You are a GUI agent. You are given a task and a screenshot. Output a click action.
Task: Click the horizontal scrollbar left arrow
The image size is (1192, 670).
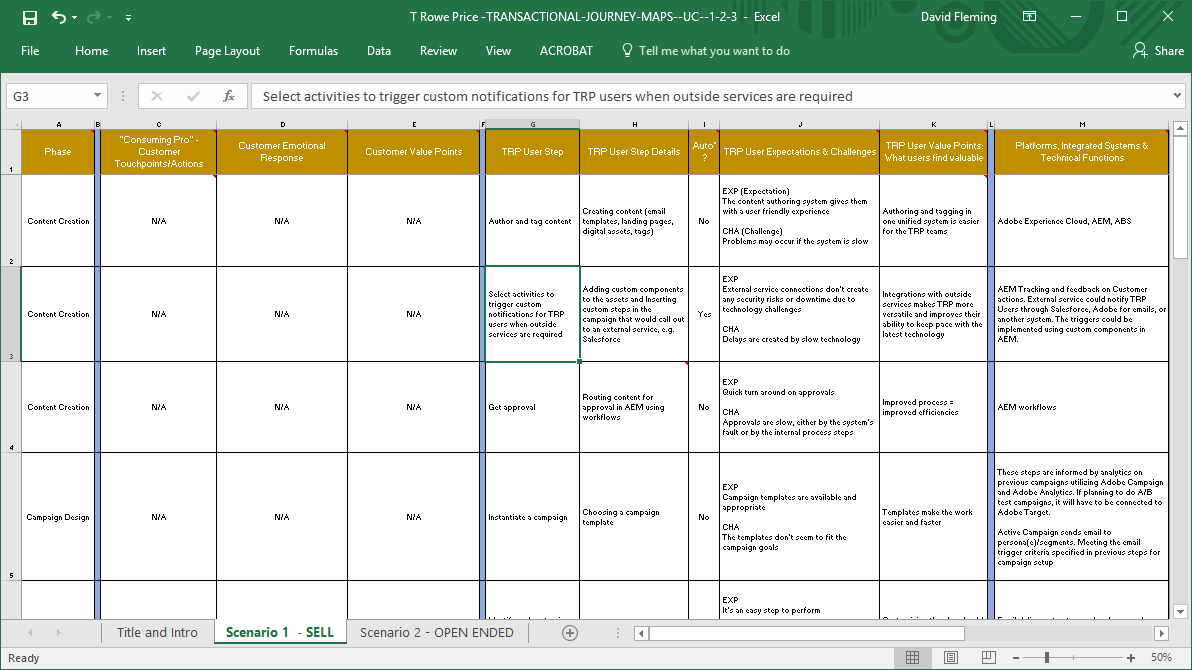pos(642,633)
